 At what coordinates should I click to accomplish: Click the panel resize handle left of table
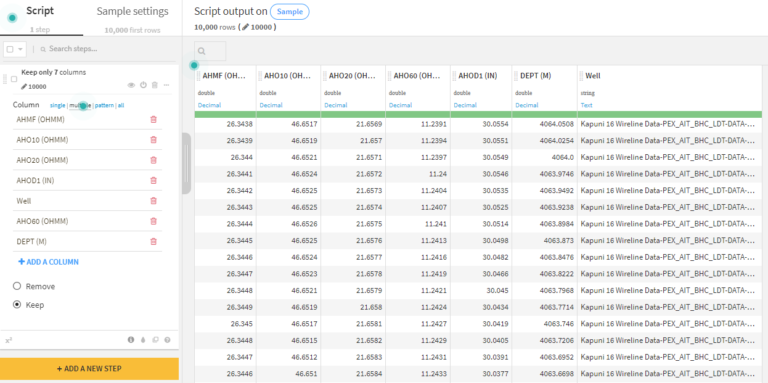point(186,164)
